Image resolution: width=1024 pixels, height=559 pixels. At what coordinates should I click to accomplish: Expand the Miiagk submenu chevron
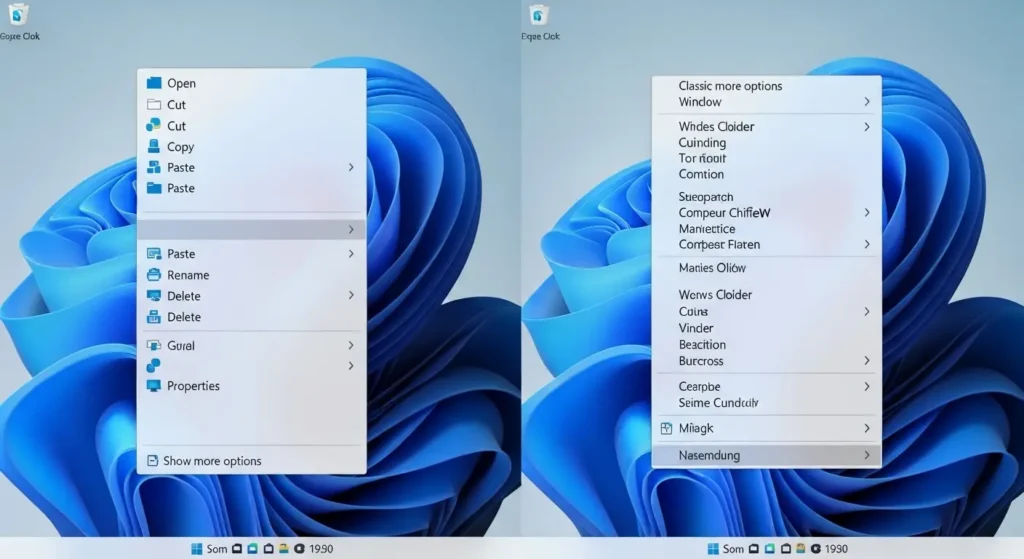click(867, 428)
